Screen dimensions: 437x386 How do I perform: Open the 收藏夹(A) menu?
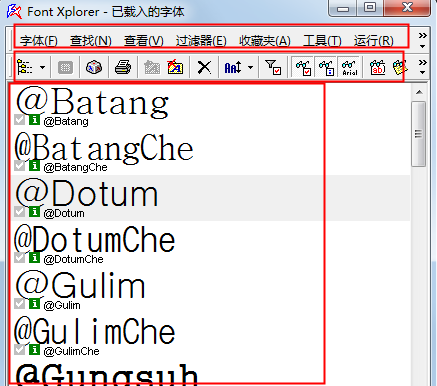click(265, 41)
